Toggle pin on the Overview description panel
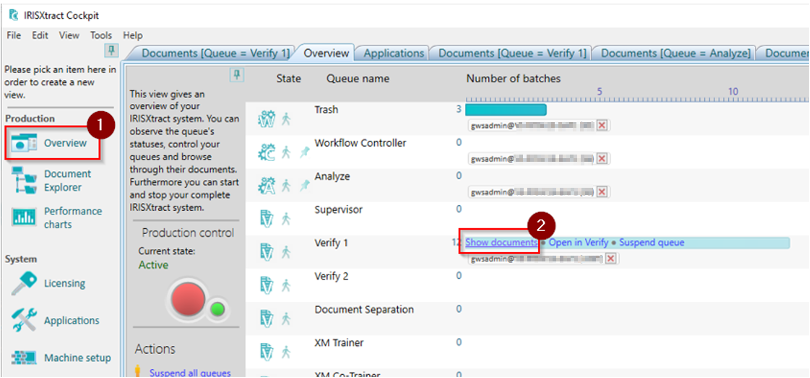This screenshot has height=378, width=810. point(237,75)
